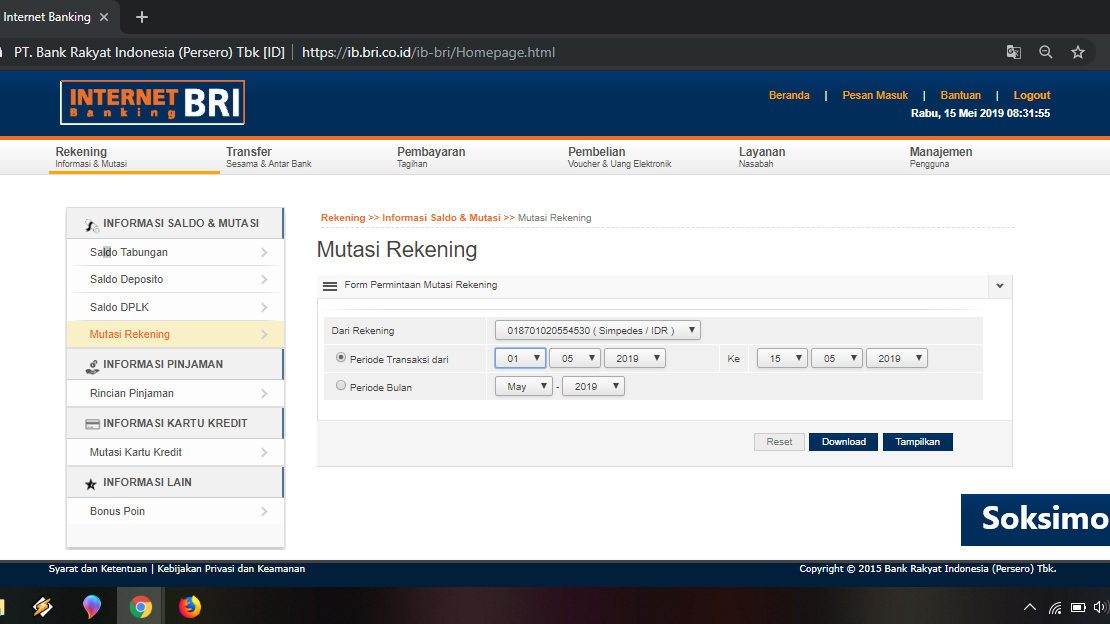The height and width of the screenshot is (624, 1110).
Task: Show hidden system tray icons
Action: (x=1030, y=607)
